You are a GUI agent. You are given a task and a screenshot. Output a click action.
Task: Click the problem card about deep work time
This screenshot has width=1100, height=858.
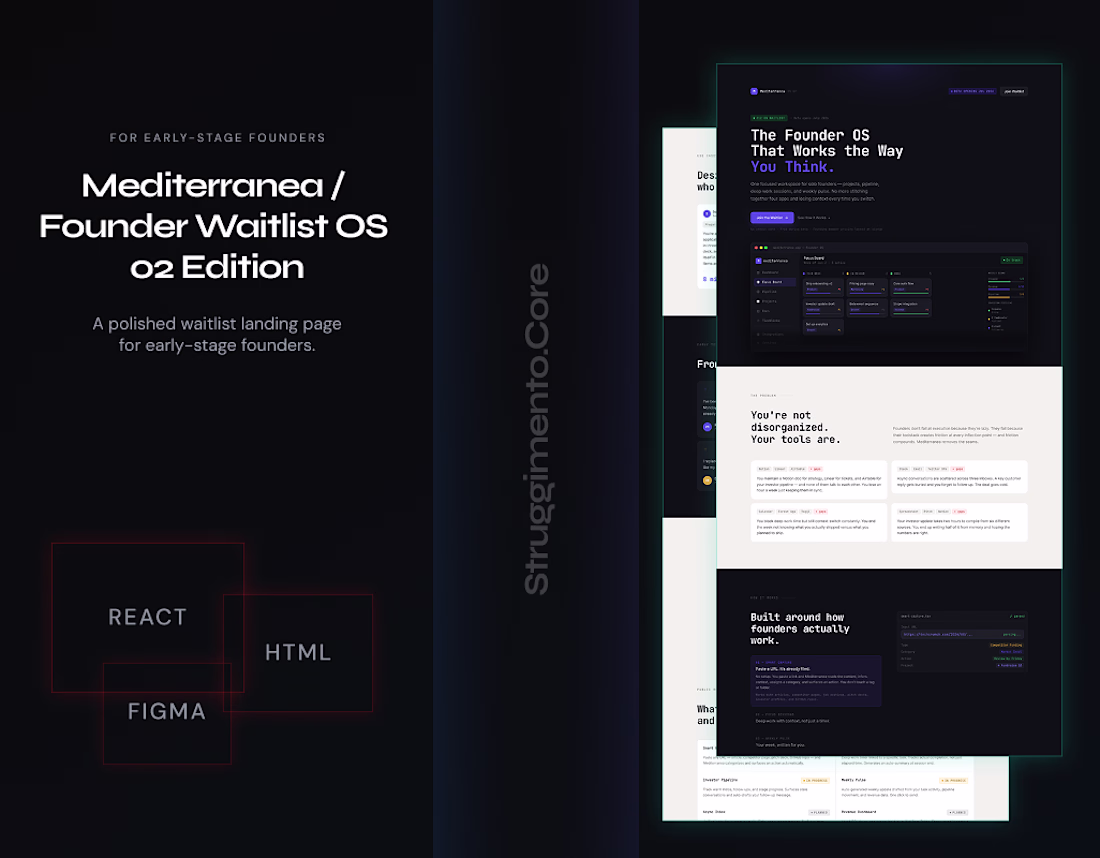coord(819,522)
